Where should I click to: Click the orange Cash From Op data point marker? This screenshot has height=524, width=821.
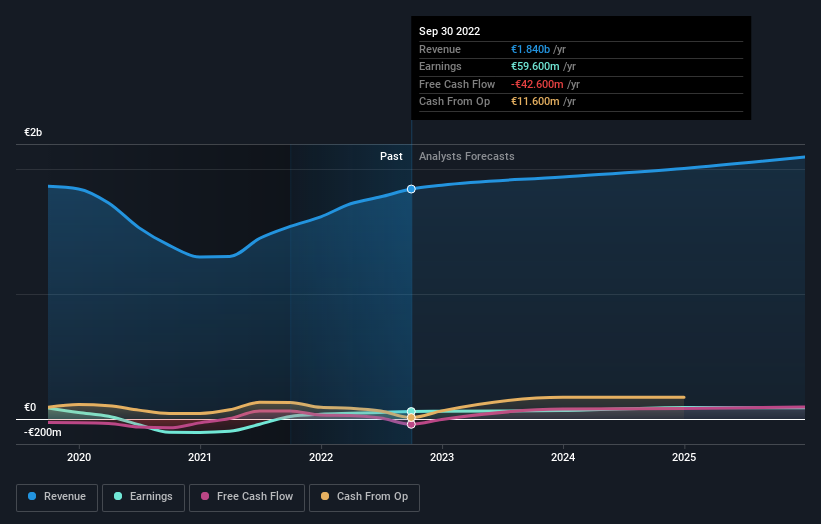tap(411, 418)
